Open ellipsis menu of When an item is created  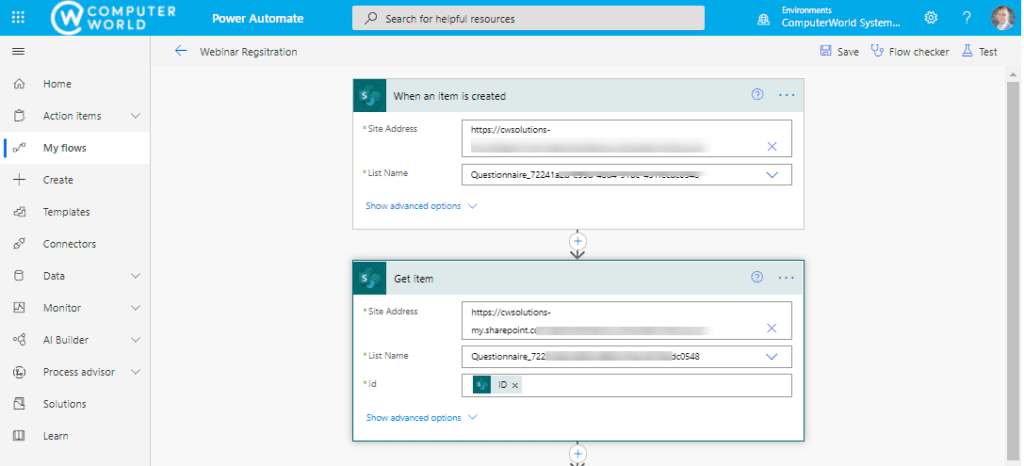pos(787,95)
